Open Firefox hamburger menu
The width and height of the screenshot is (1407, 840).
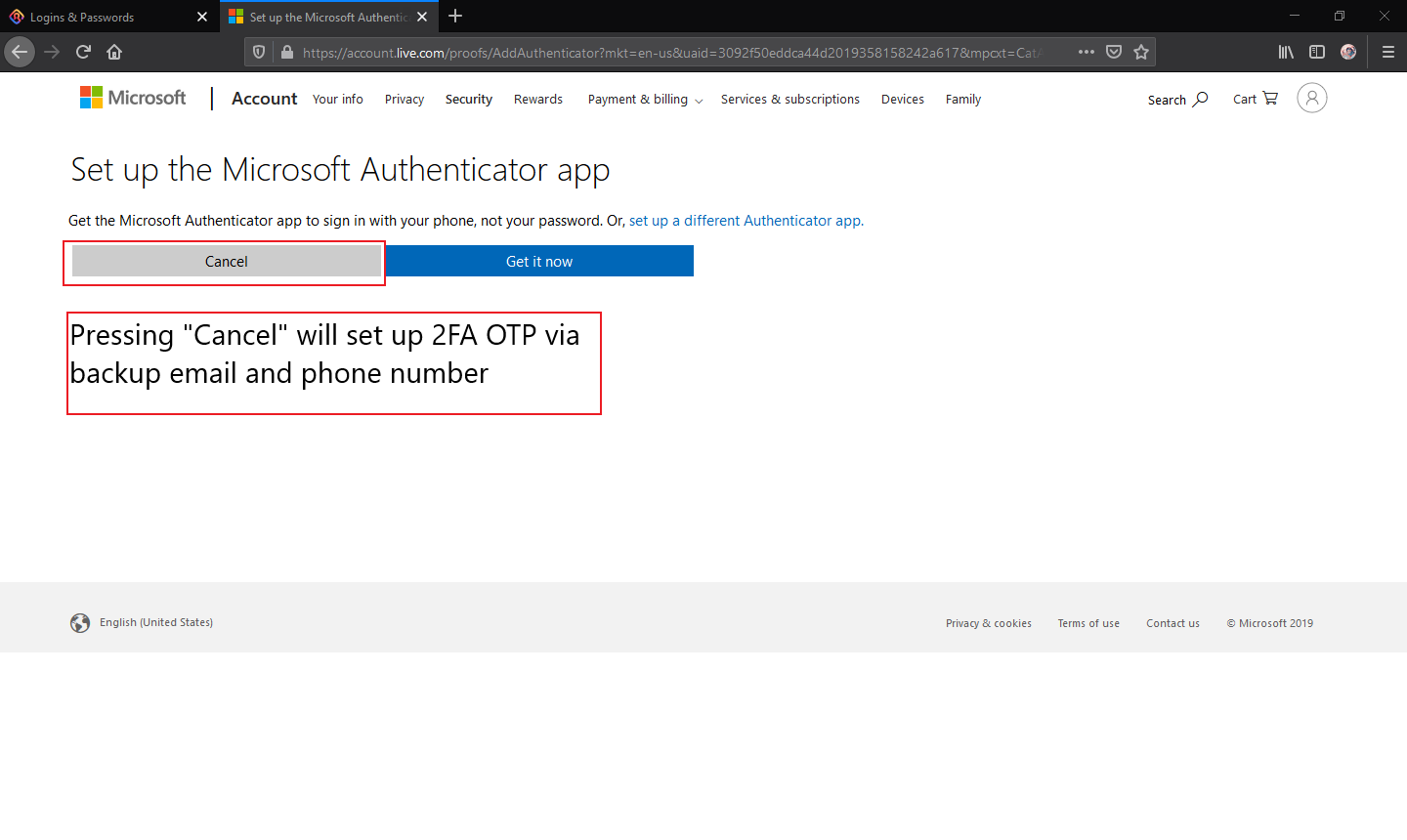1387,52
